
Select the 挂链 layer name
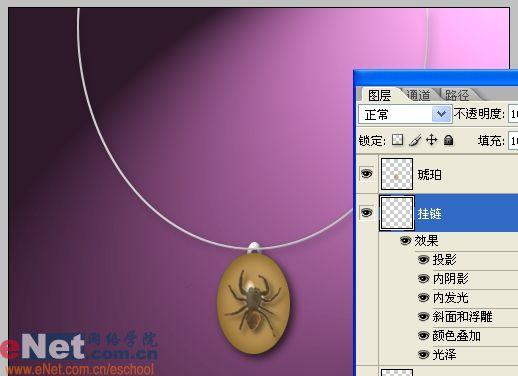pyautogui.click(x=430, y=214)
